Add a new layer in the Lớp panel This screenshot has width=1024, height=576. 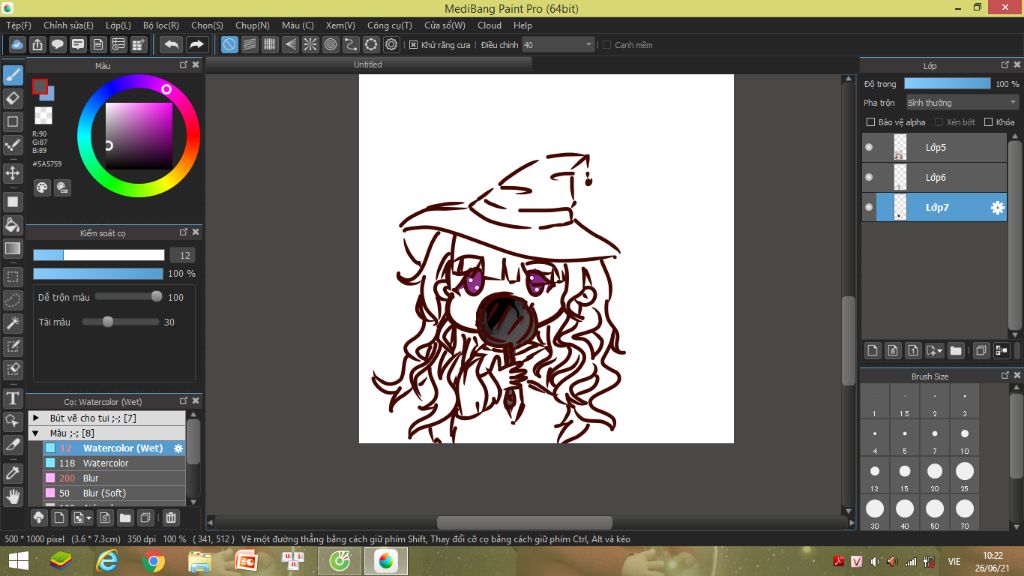(x=872, y=351)
